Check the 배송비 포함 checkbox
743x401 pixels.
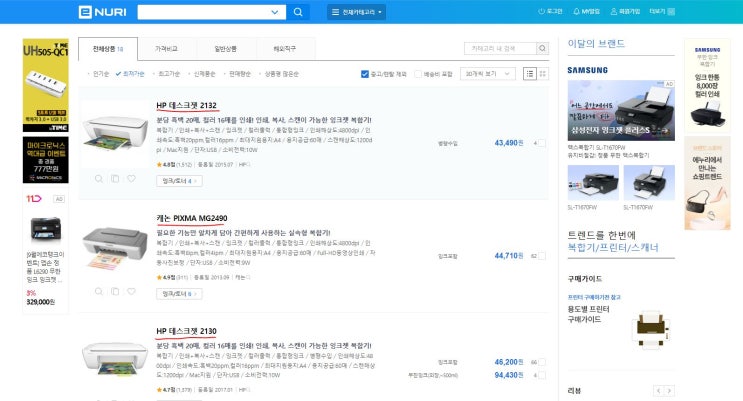coord(417,74)
